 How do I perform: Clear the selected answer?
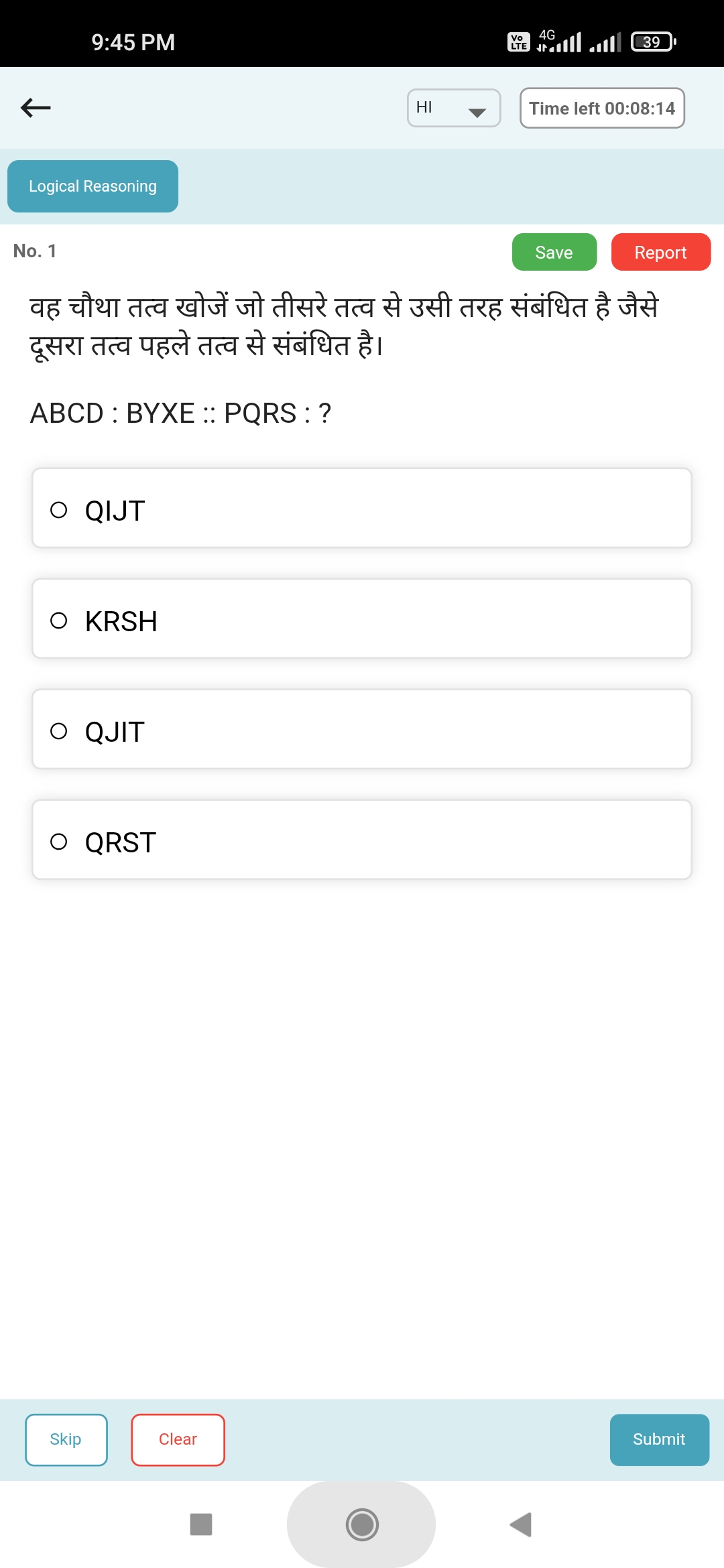[178, 1440]
